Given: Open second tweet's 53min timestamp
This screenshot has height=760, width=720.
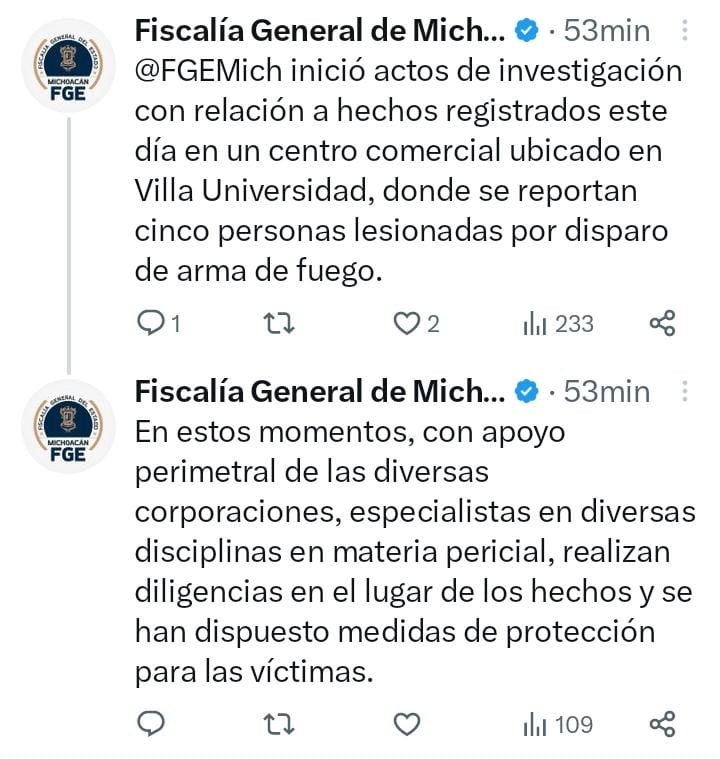Looking at the screenshot, I should pyautogui.click(x=607, y=391).
